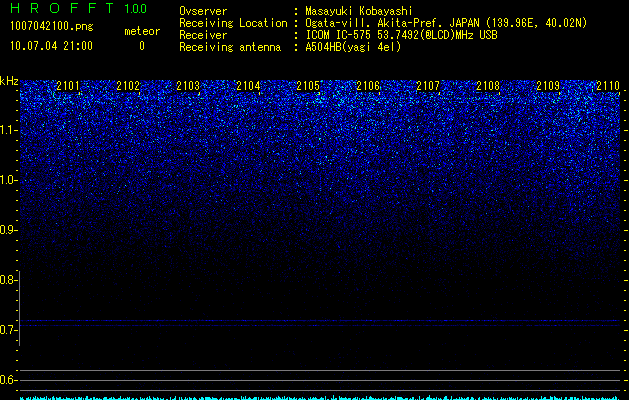Click the meteor count label
The image size is (629, 400).
tap(142, 31)
